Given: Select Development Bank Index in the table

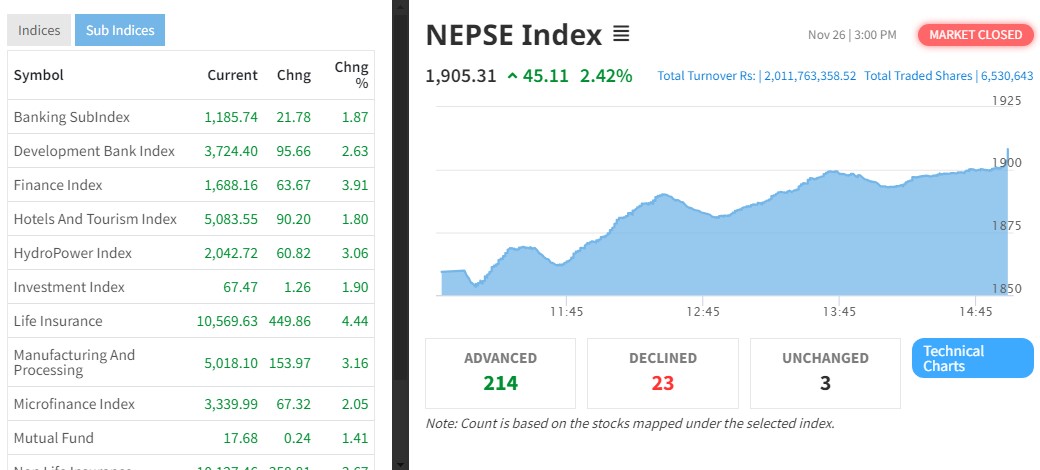Looking at the screenshot, I should (x=94, y=151).
